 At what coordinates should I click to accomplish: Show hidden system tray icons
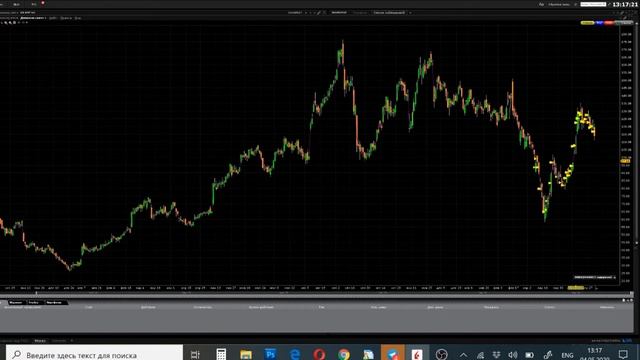(x=463, y=355)
